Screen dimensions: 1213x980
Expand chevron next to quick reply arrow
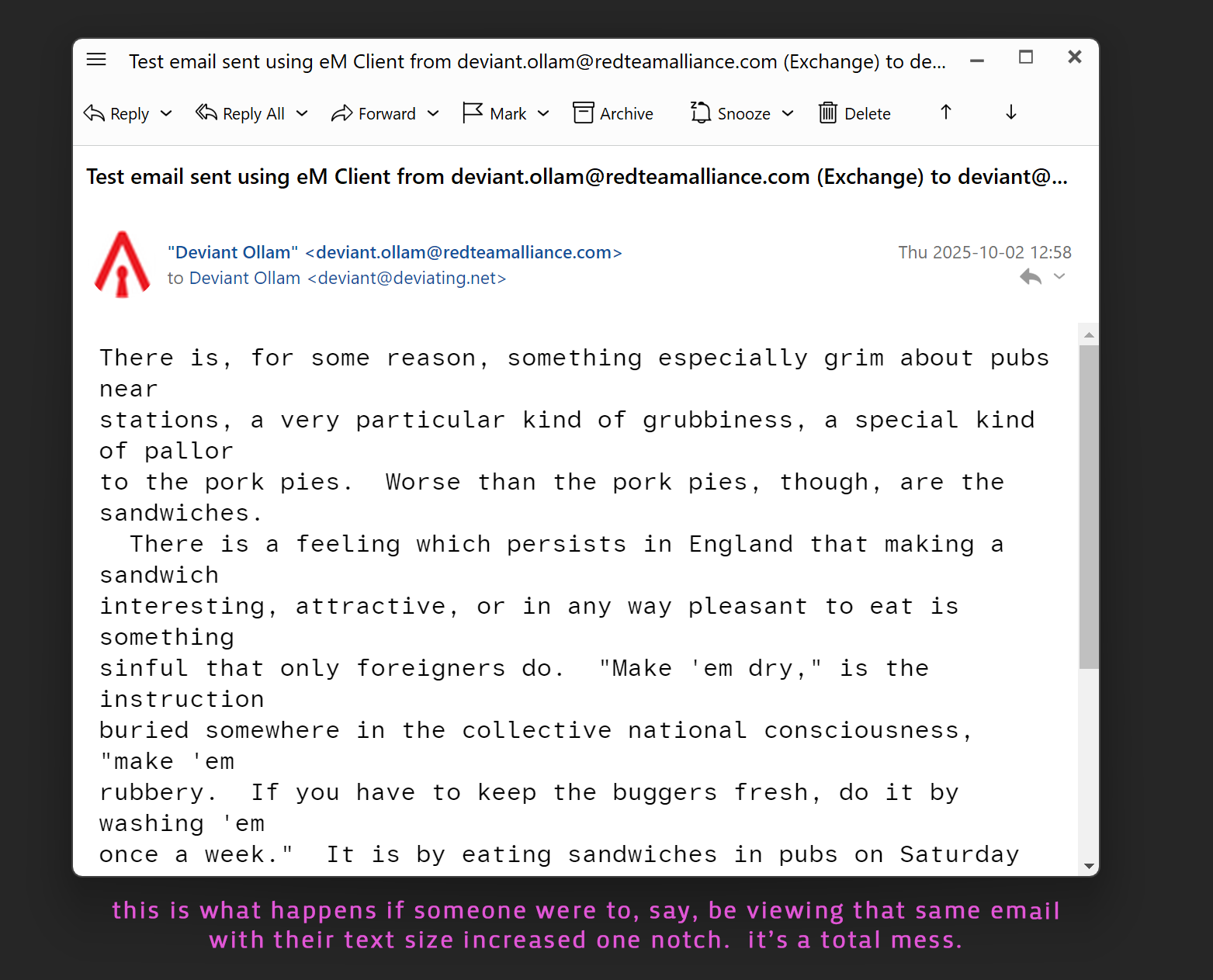click(x=1059, y=276)
